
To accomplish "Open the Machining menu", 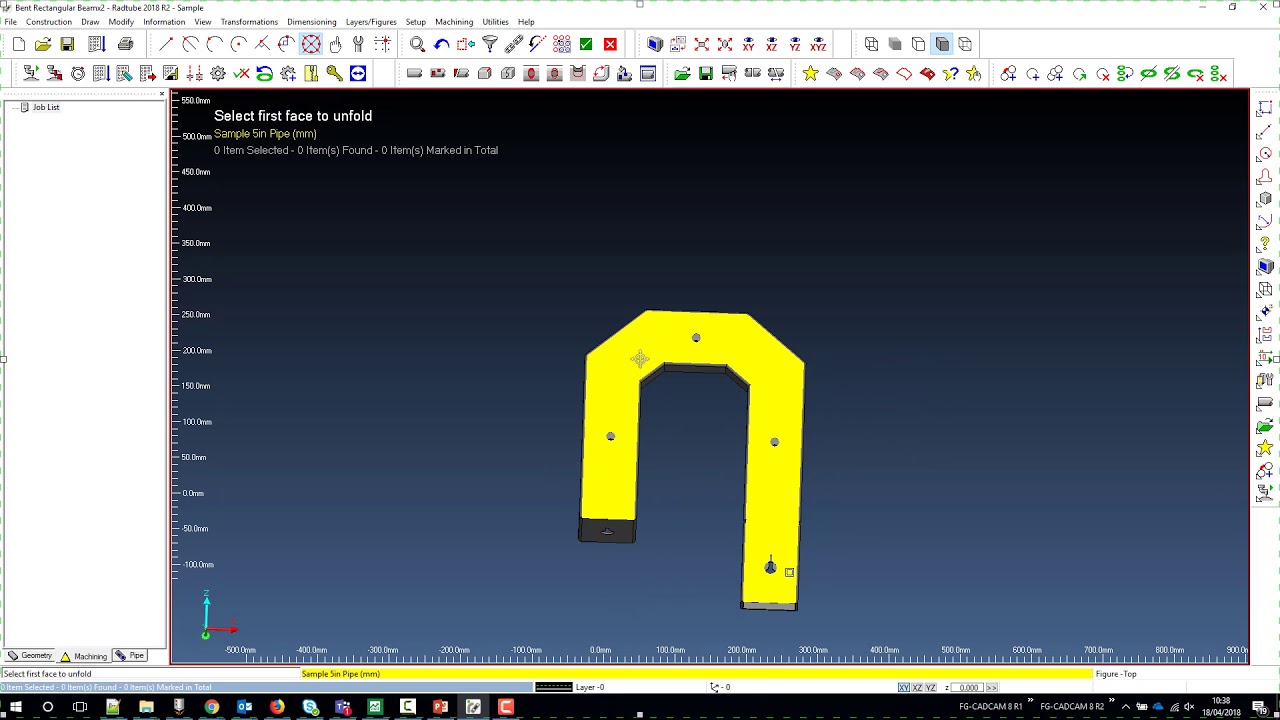I will (x=454, y=21).
